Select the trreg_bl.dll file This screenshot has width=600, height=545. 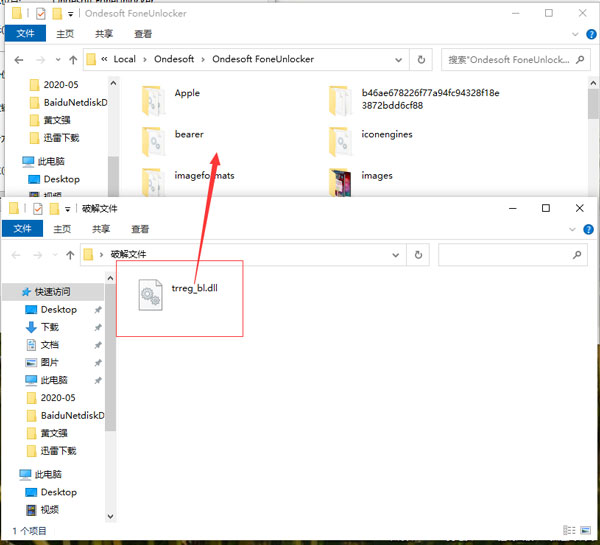pos(178,295)
